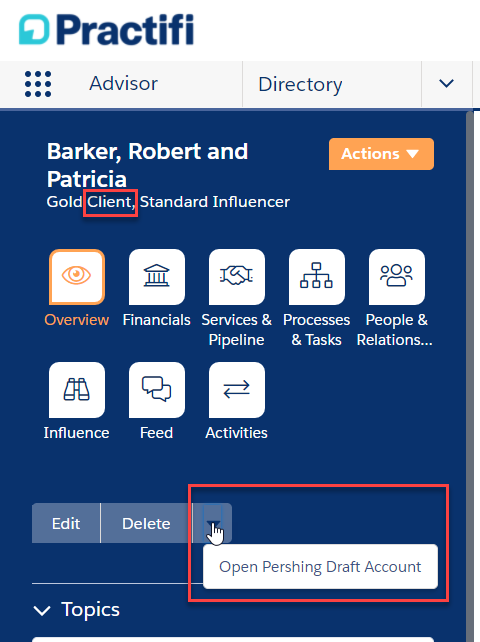
Task: Expand the orange Actions dropdown
Action: (381, 154)
